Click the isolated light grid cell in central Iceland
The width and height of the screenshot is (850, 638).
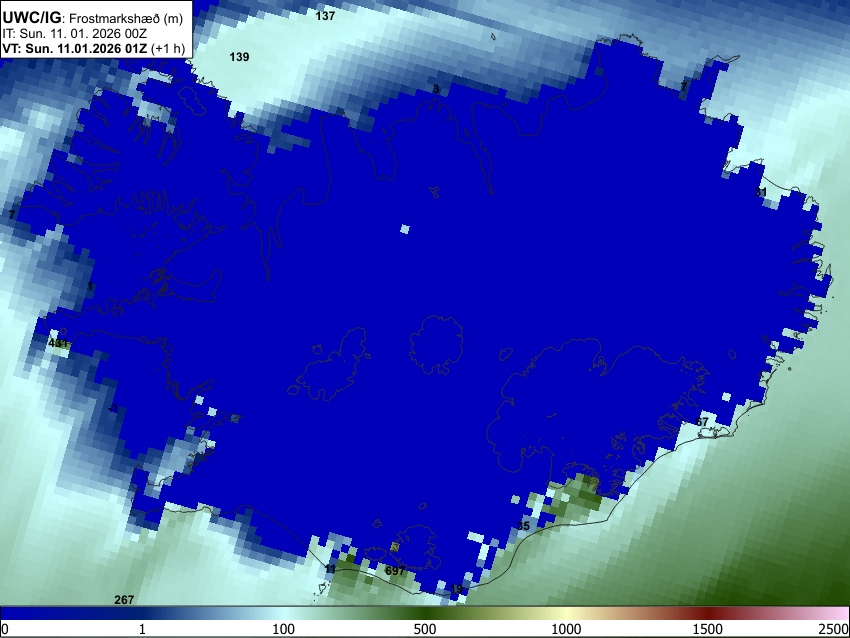404,229
